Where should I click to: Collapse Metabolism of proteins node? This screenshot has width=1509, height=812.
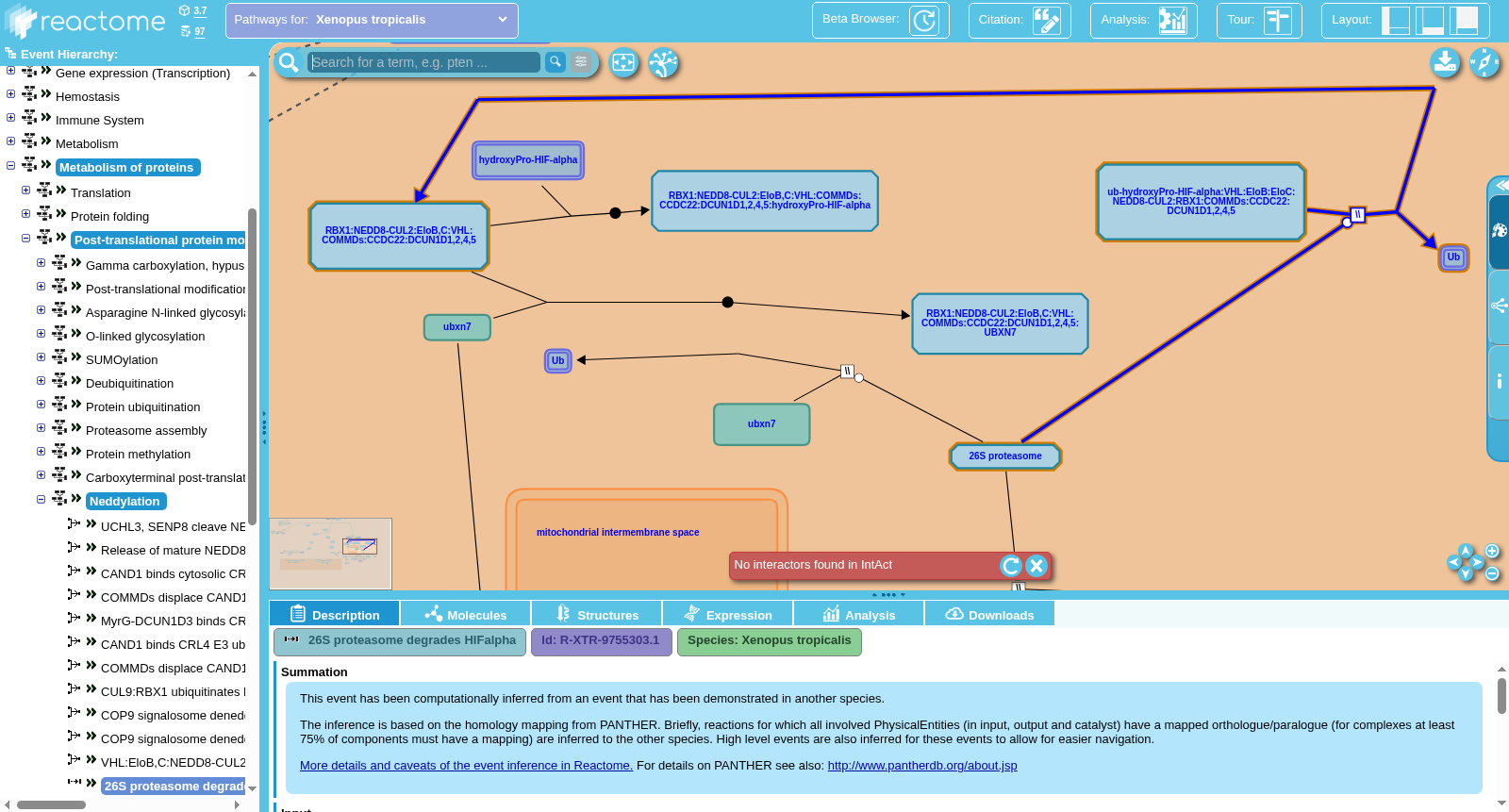(x=10, y=165)
